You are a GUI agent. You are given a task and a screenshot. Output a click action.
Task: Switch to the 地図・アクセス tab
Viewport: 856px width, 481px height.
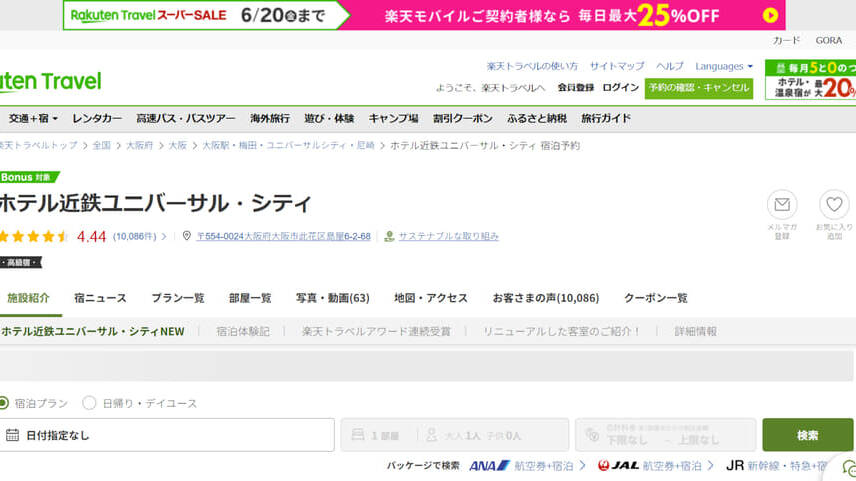pos(431,298)
